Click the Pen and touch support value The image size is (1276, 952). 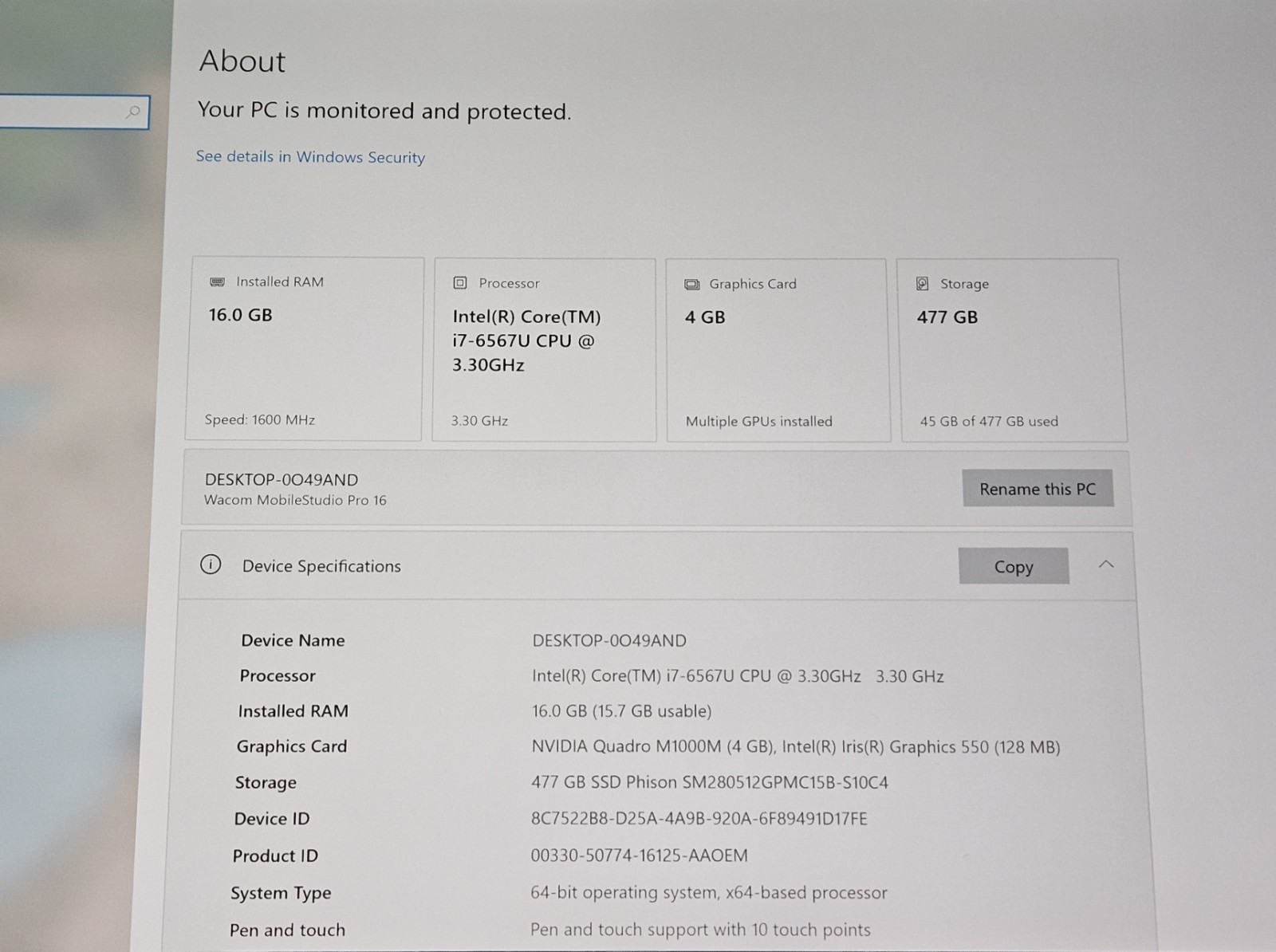pyautogui.click(x=700, y=930)
